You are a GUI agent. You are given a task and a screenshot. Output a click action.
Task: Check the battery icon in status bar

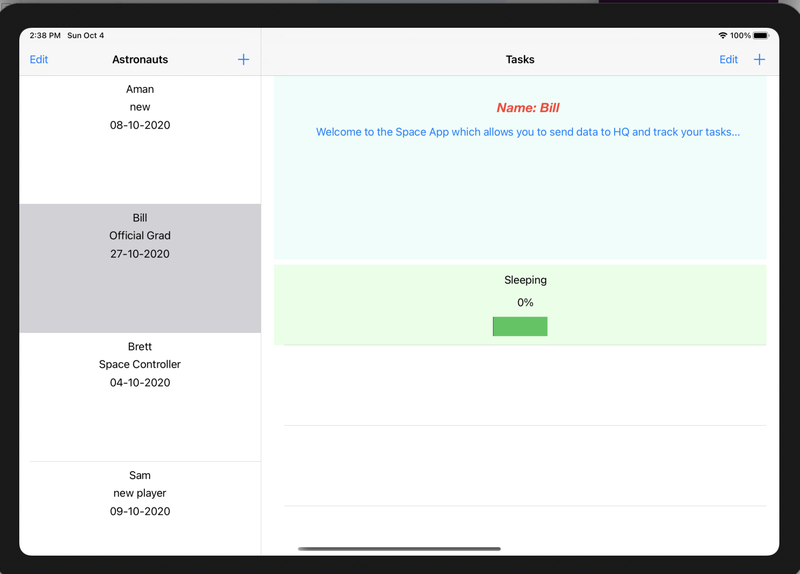click(761, 35)
